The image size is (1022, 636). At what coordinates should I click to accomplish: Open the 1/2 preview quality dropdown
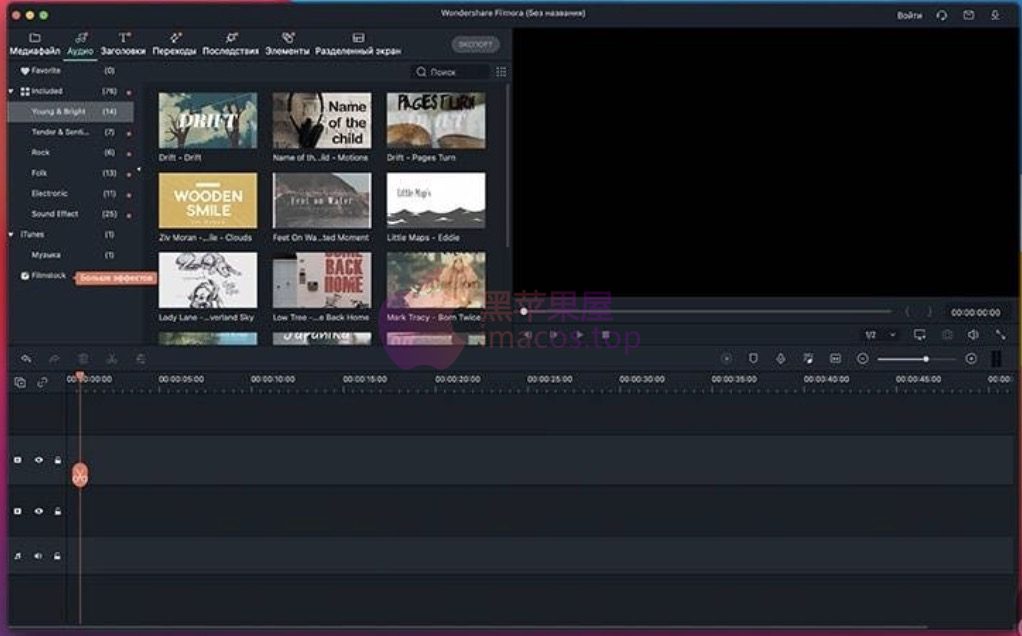[x=880, y=335]
